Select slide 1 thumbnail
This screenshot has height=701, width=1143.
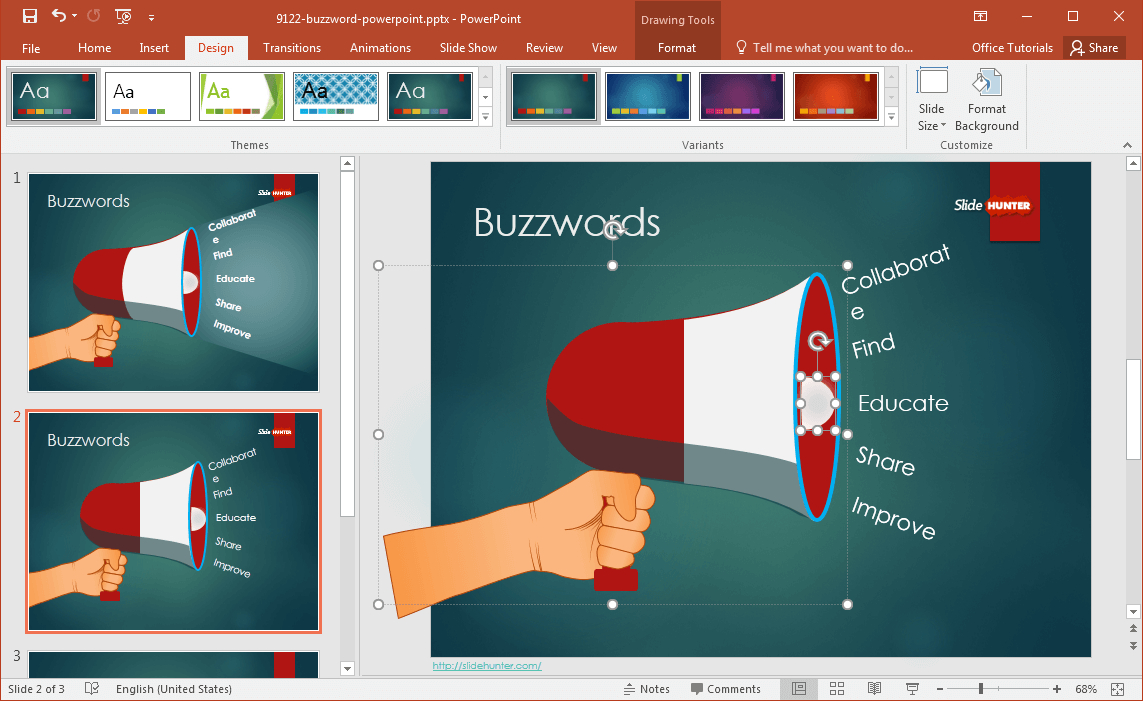(x=173, y=282)
